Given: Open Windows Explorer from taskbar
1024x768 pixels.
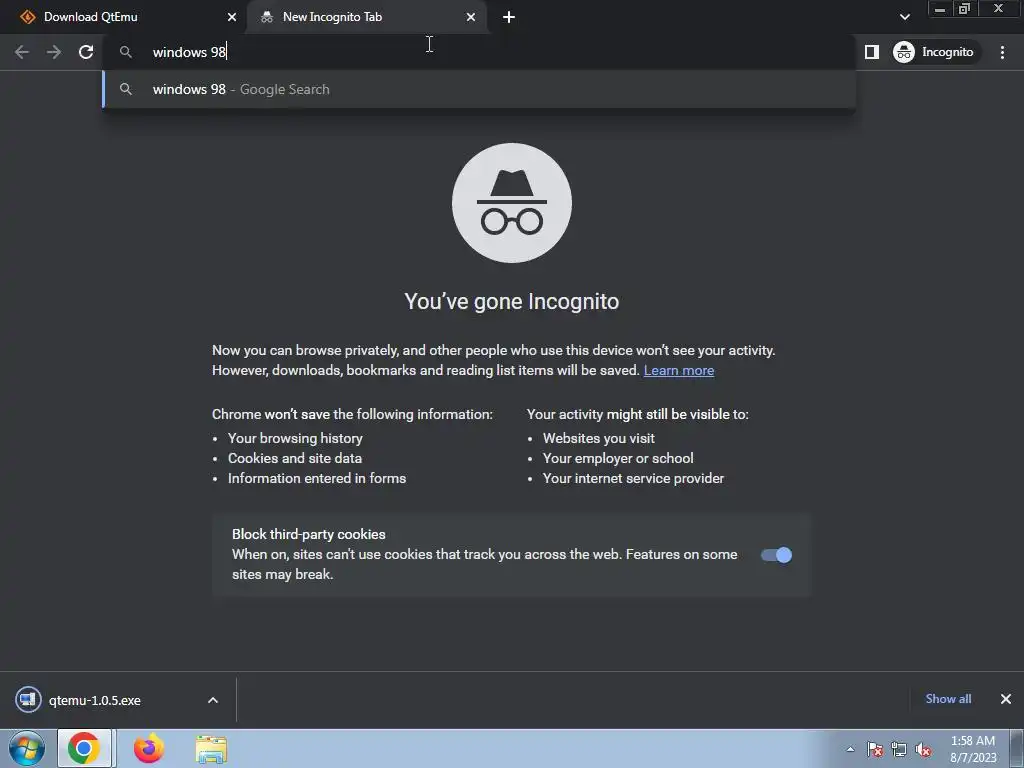Looking at the screenshot, I should click(211, 748).
